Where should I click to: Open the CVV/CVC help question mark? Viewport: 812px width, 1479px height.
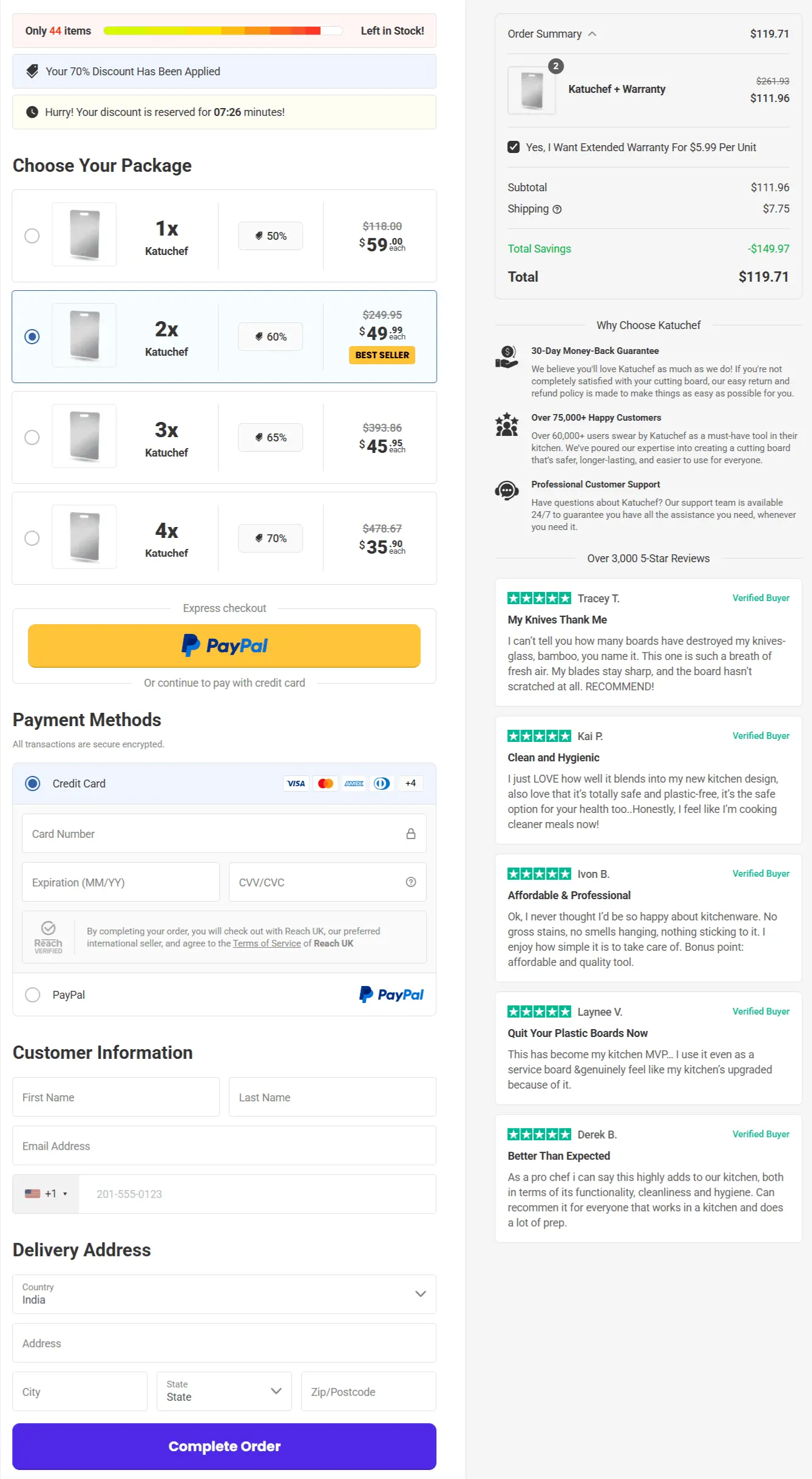tap(411, 882)
